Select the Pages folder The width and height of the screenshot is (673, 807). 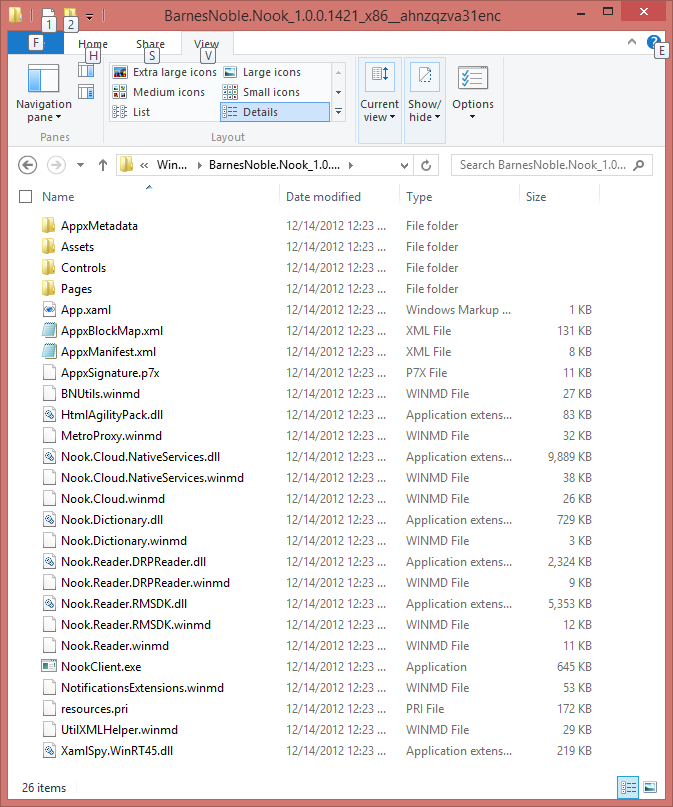point(76,289)
